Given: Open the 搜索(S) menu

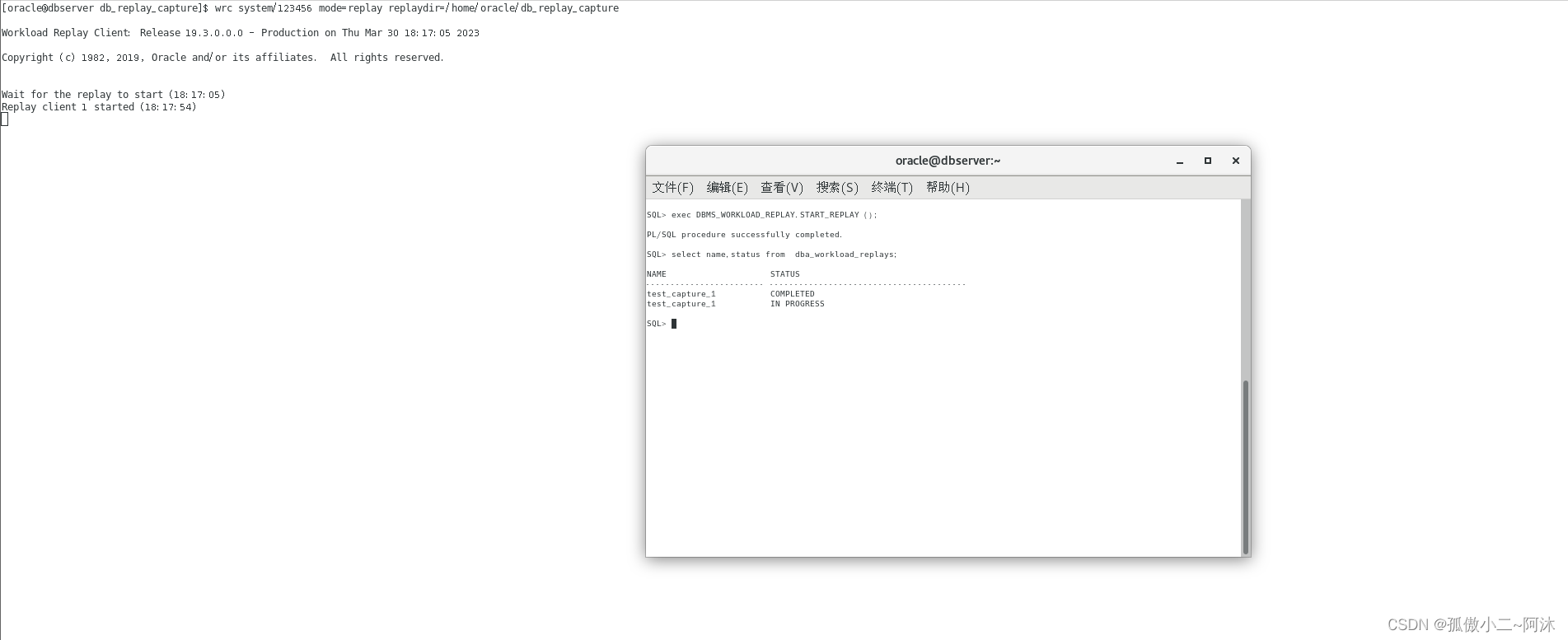Looking at the screenshot, I should click(x=837, y=188).
